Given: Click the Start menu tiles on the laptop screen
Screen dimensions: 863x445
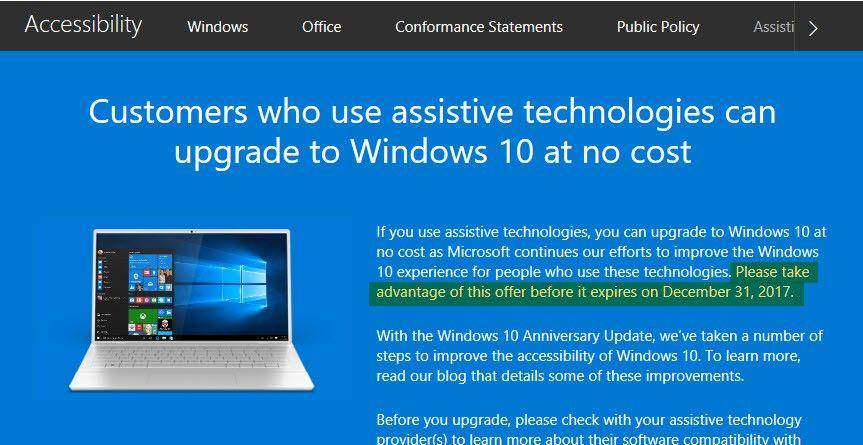Looking at the screenshot, I should point(150,292).
